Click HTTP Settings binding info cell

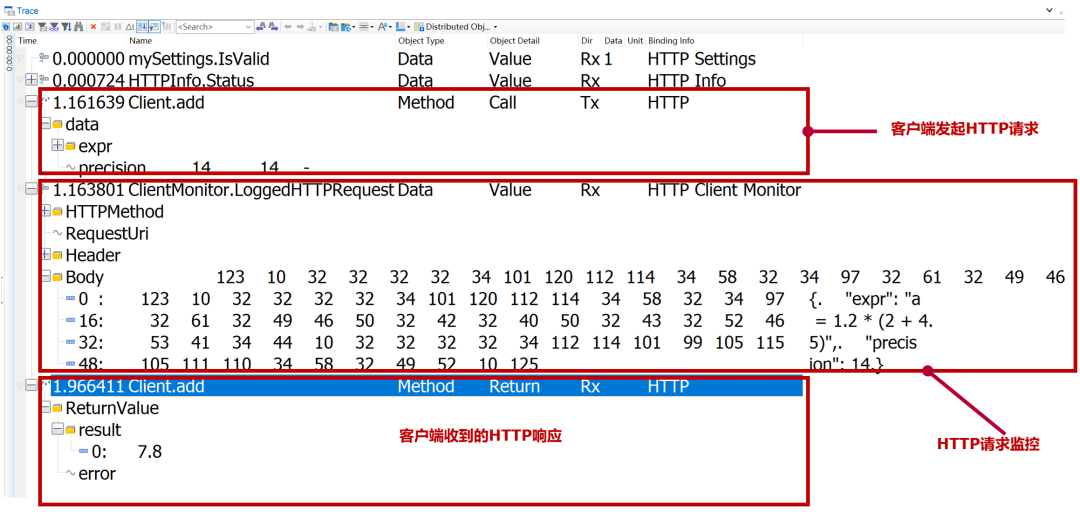pos(701,59)
